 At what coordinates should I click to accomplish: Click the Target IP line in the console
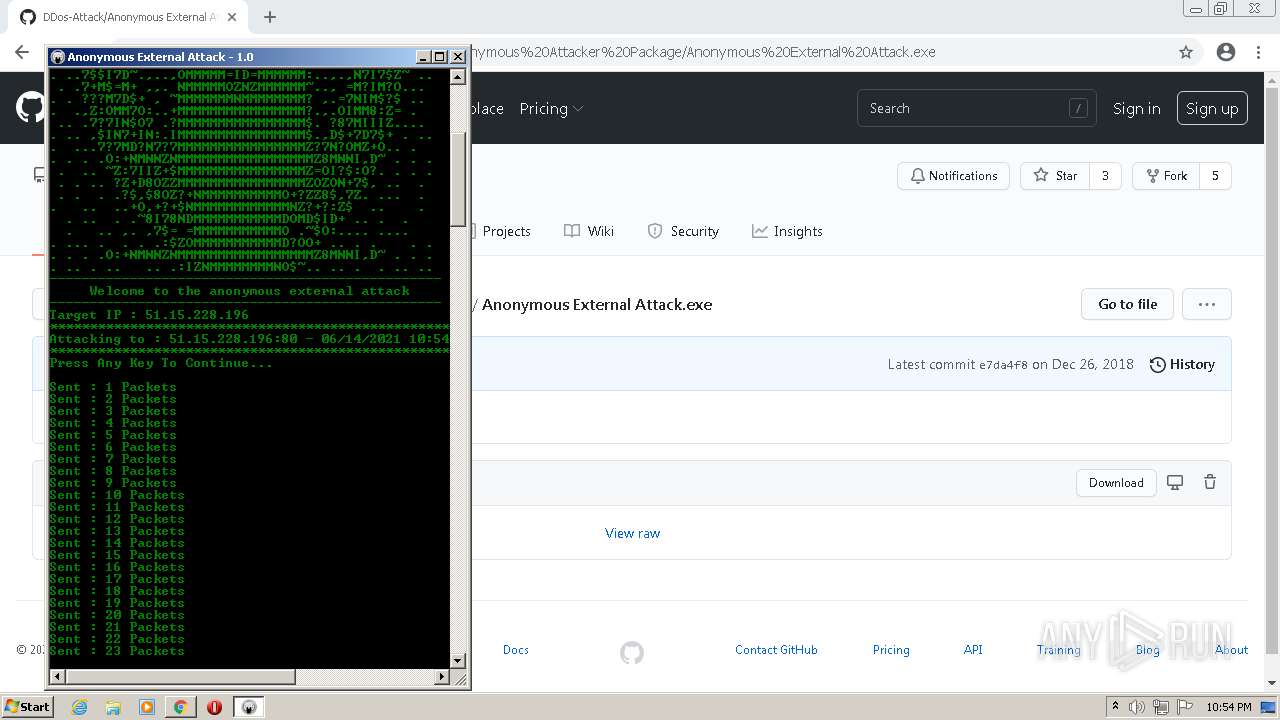(149, 315)
